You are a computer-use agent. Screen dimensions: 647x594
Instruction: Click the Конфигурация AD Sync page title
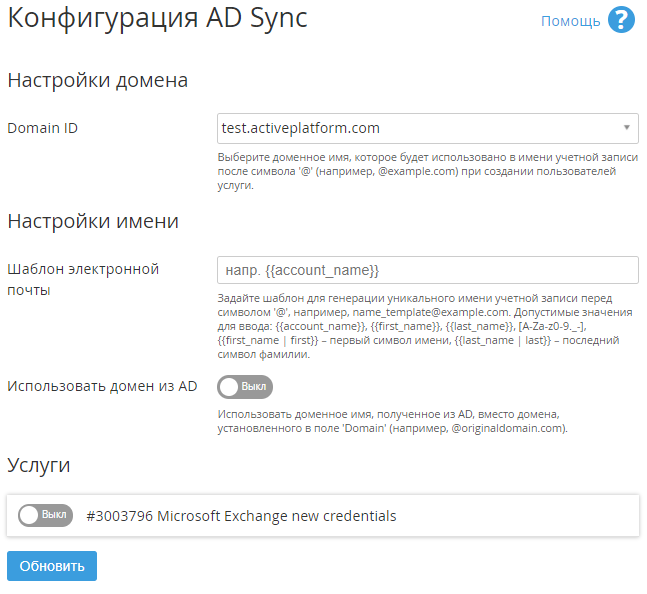[157, 19]
